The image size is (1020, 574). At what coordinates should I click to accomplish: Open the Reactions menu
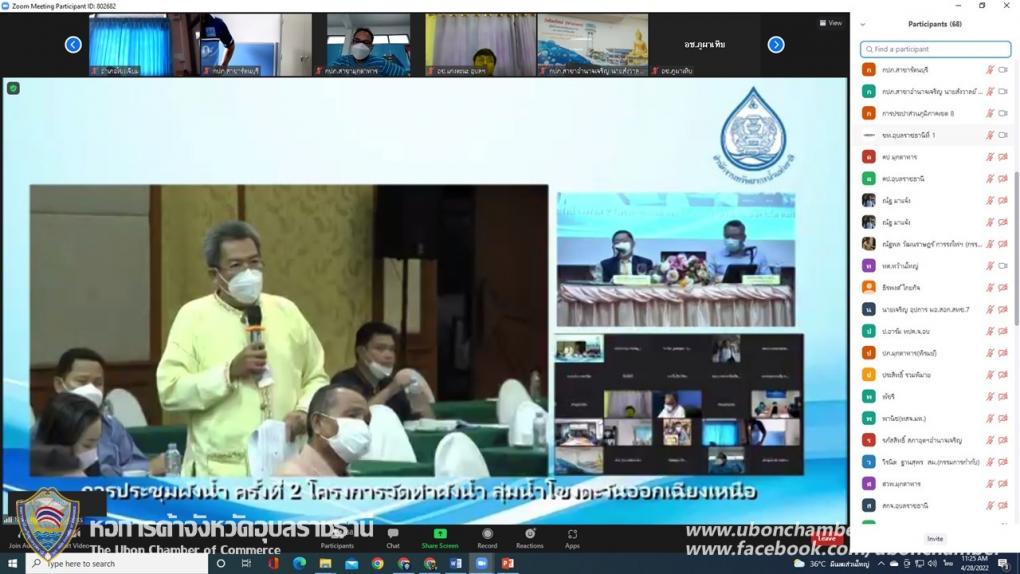click(x=530, y=538)
